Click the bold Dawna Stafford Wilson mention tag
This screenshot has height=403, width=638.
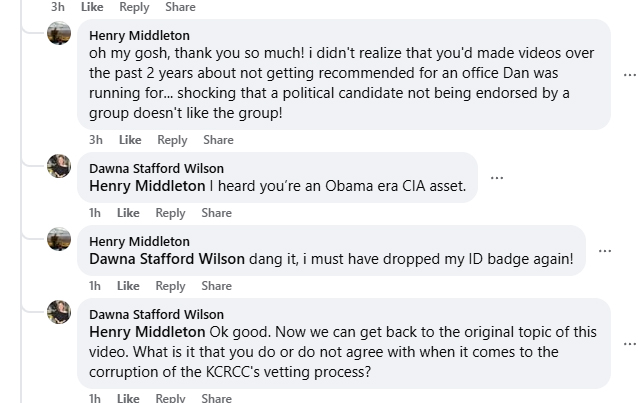167,258
